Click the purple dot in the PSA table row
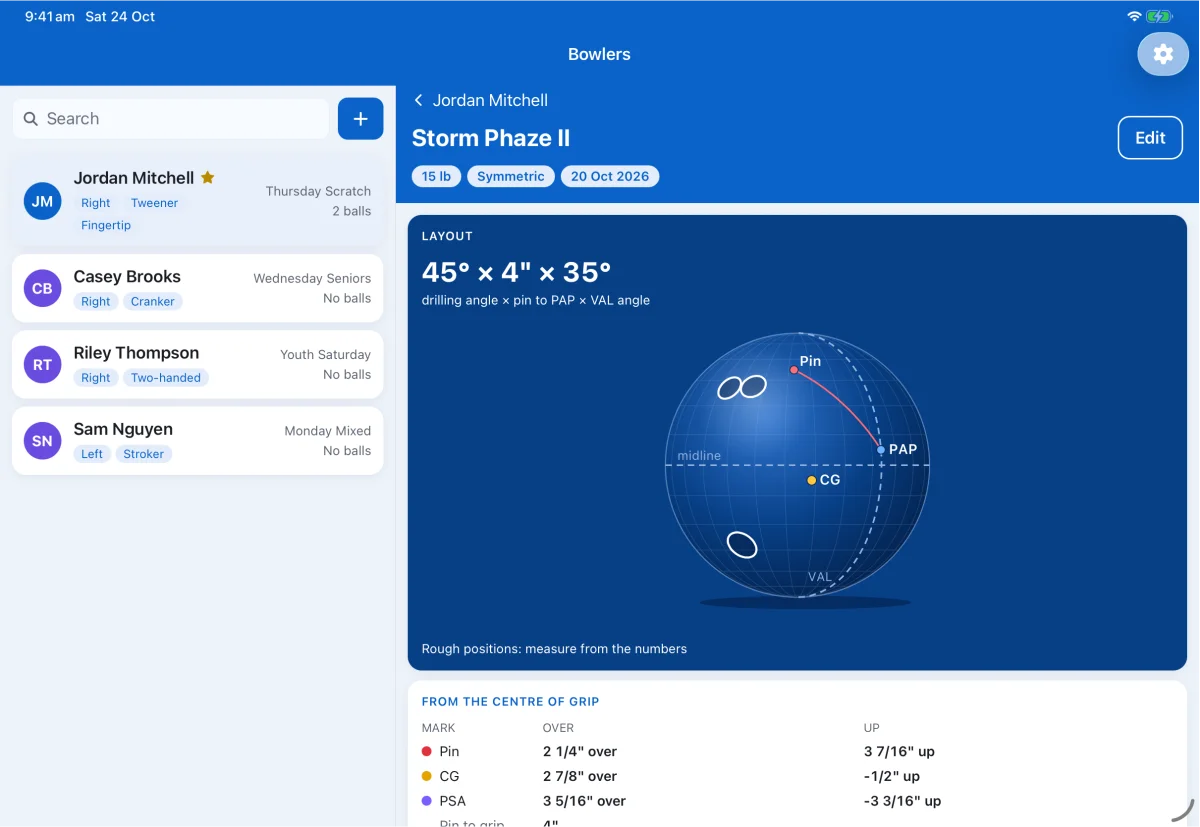Screen dimensions: 1200x827 427,801
